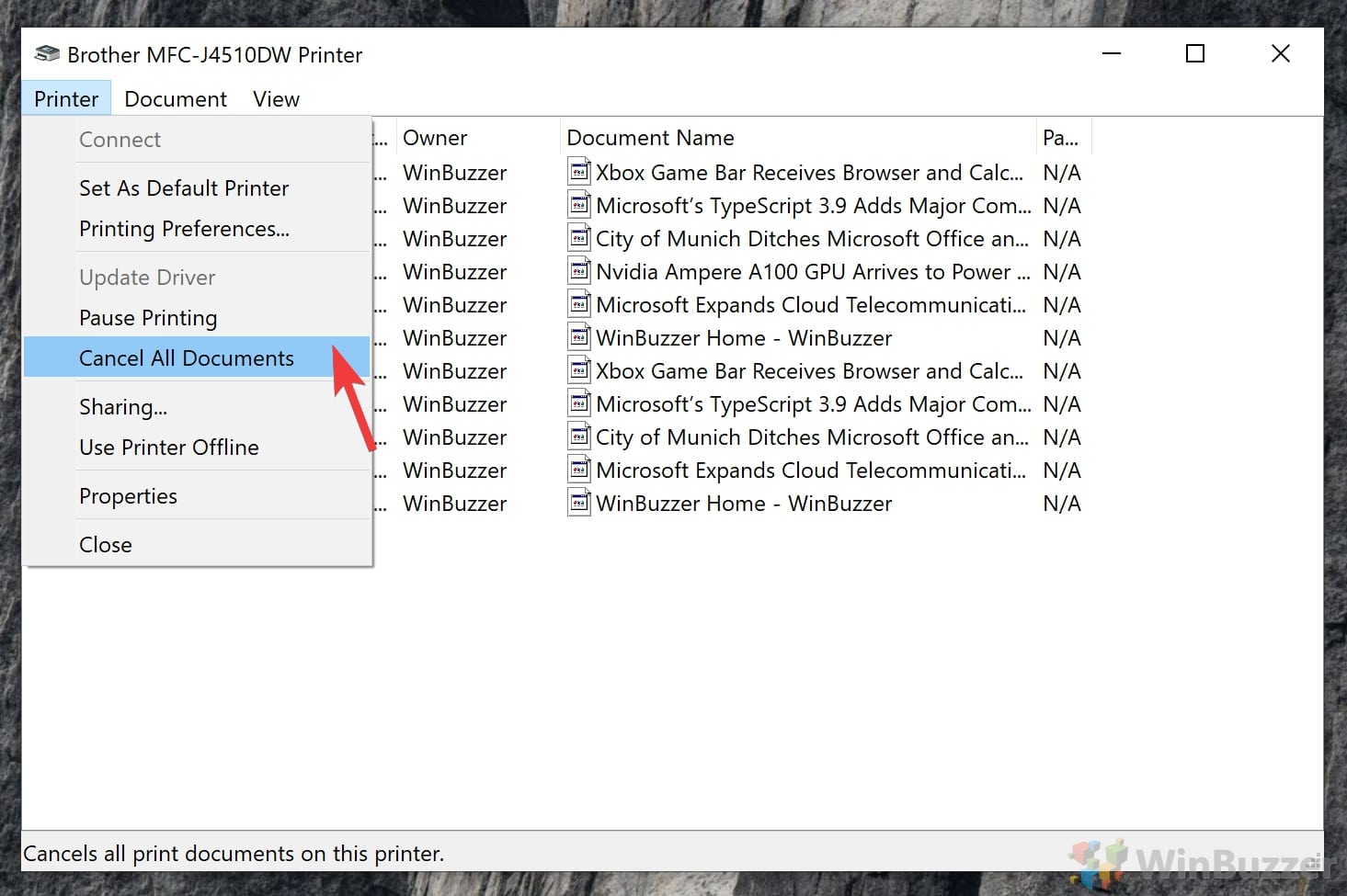
Task: Select first Xbox Game Bar Receives Browser document
Action: pyautogui.click(x=809, y=172)
